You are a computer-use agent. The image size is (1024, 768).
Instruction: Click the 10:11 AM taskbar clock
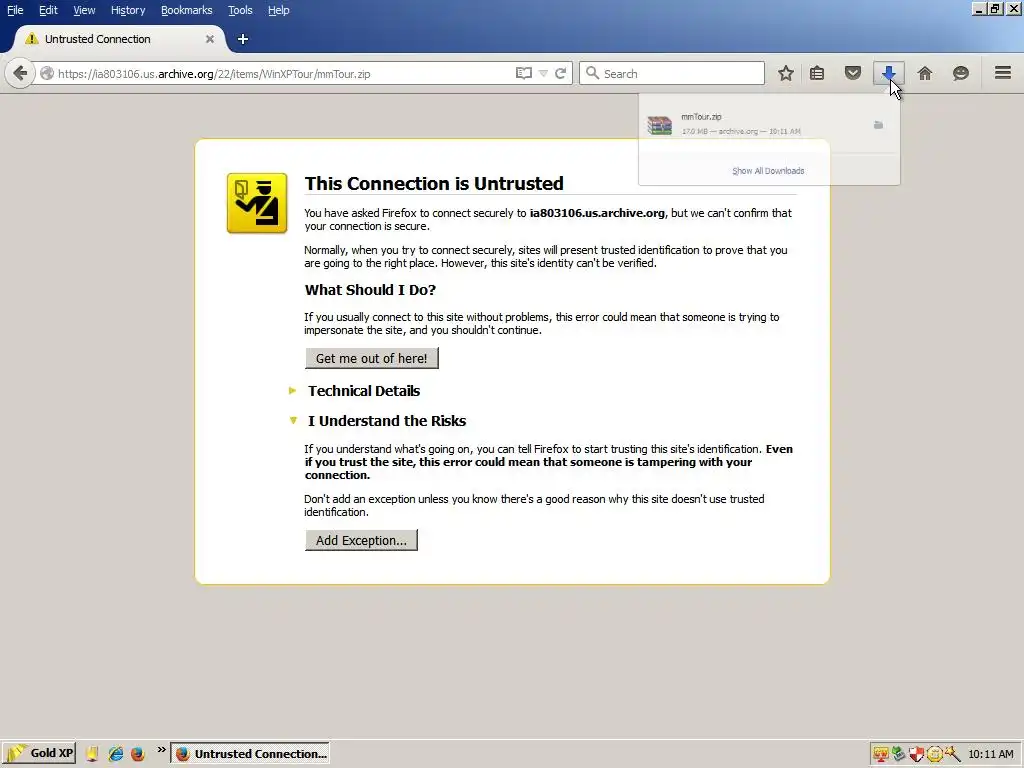click(991, 754)
